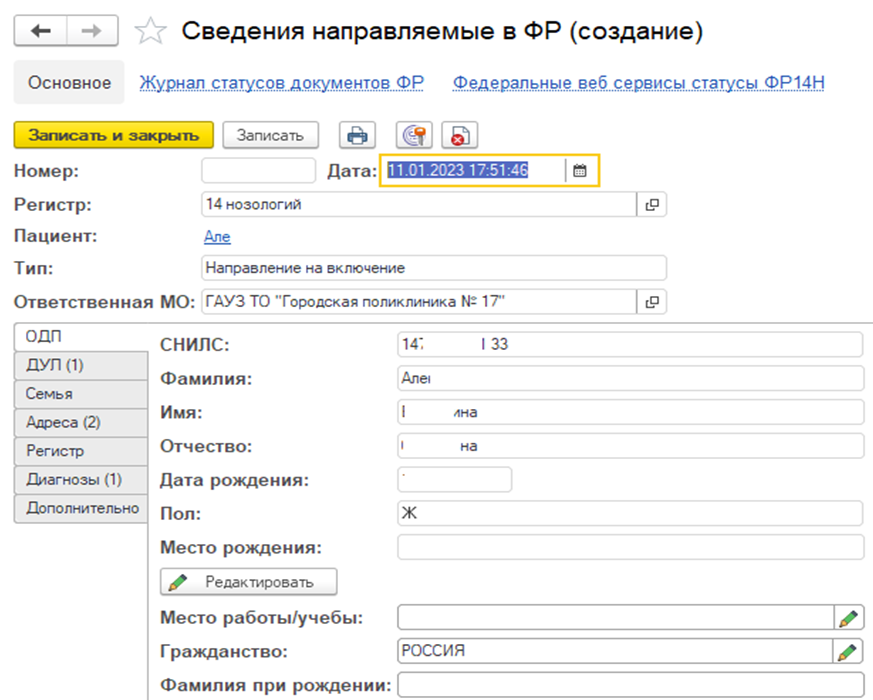
Task: Open Федеральные веб сервисы статусы ФР14Н
Action: pyautogui.click(x=638, y=83)
